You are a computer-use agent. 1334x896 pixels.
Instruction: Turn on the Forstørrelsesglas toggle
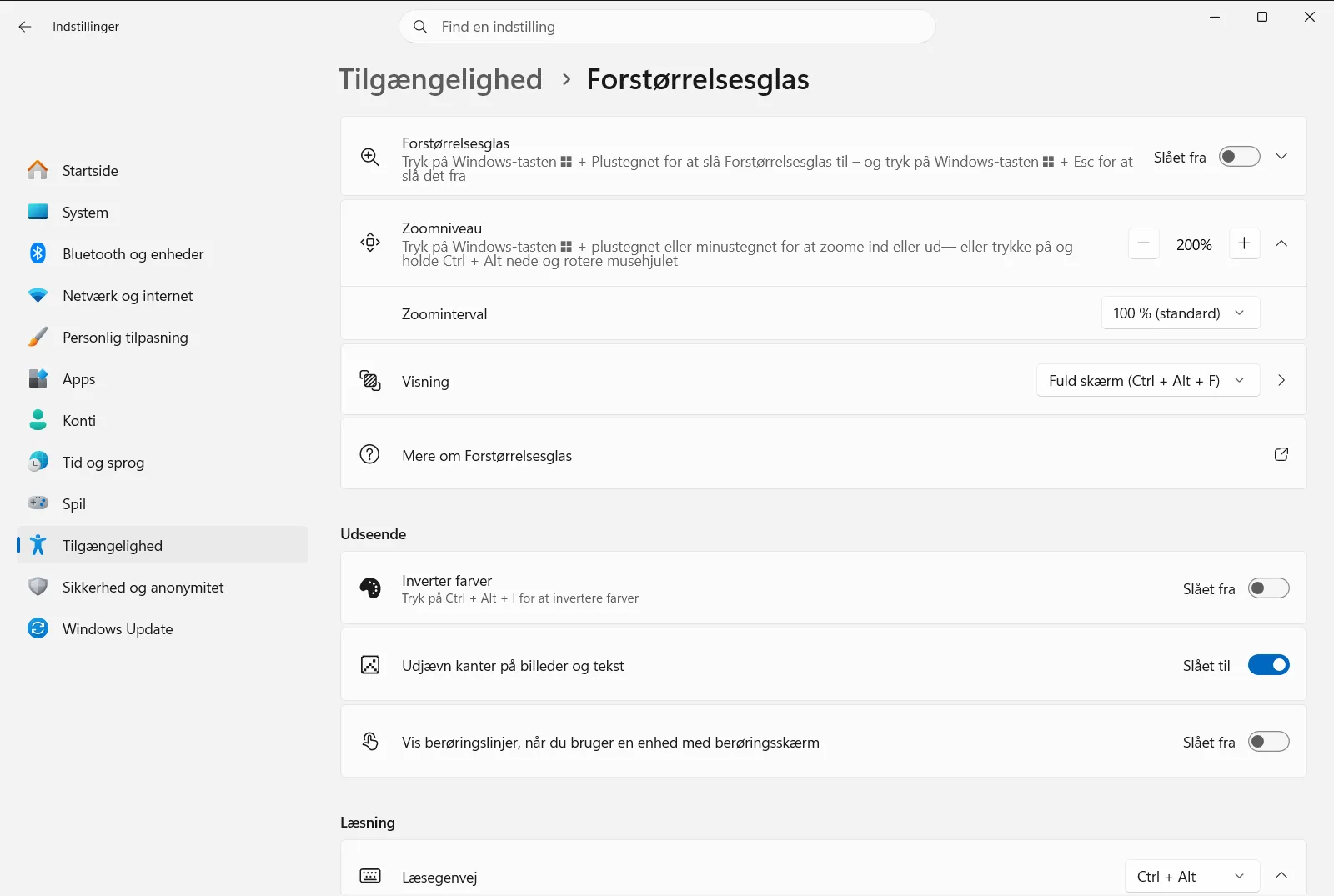1240,157
